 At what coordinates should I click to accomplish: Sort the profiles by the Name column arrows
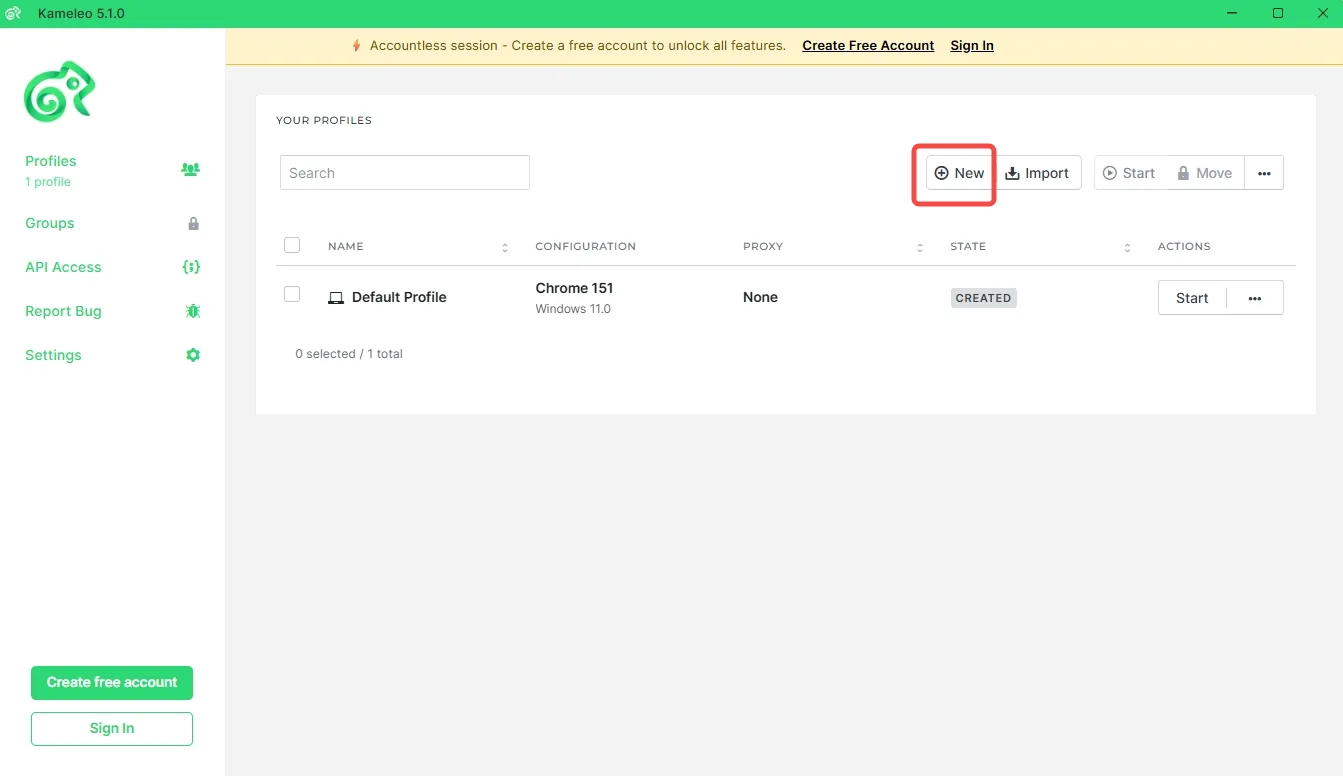pyautogui.click(x=505, y=247)
